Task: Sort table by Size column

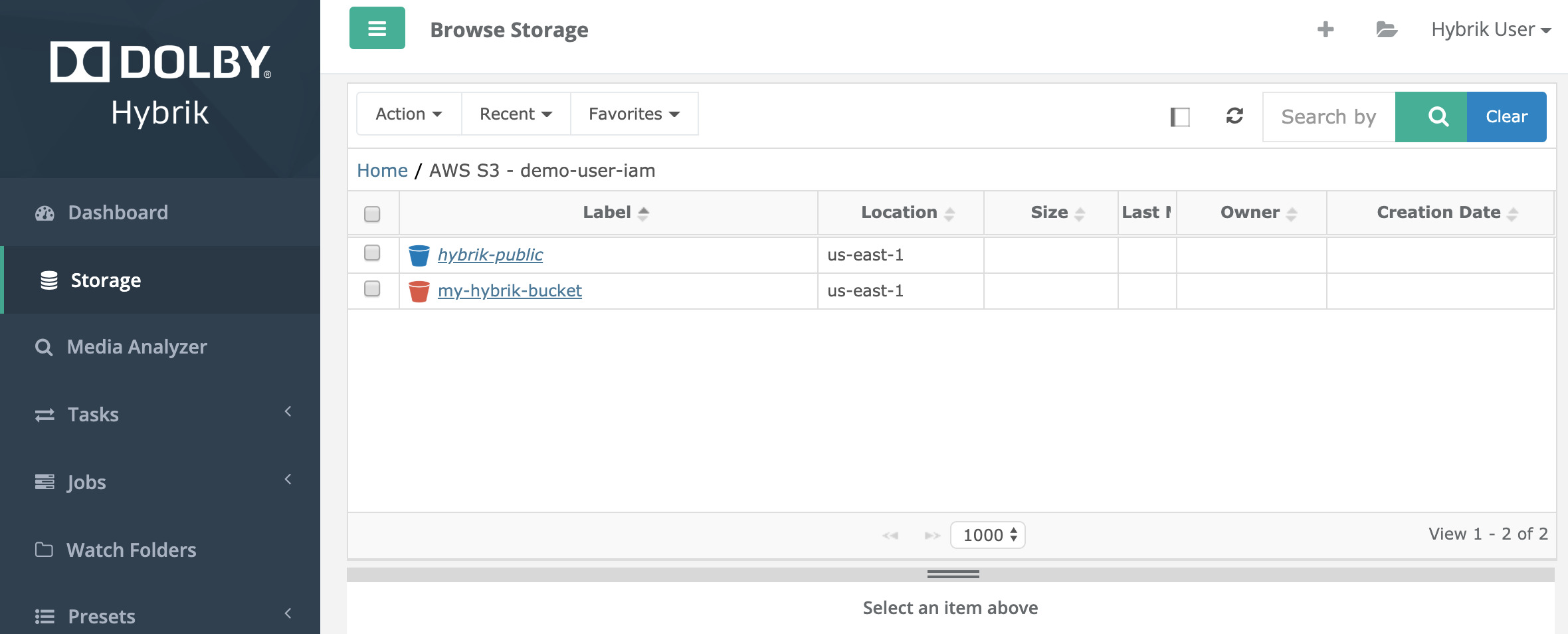Action: point(1051,213)
